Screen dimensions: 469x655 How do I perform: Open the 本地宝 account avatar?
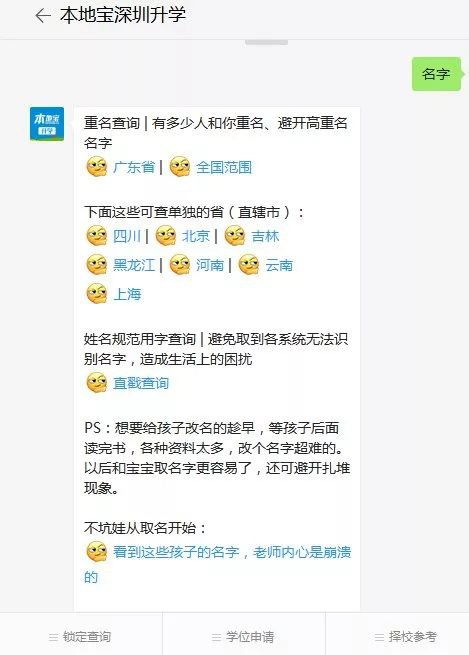click(x=47, y=124)
